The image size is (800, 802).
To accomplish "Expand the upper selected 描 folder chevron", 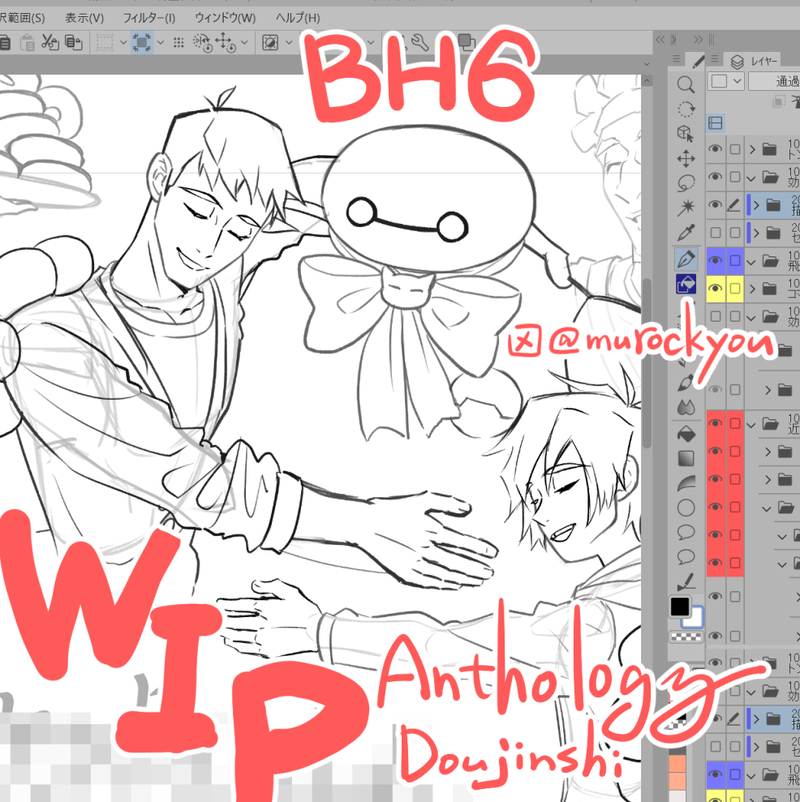I will click(756, 205).
